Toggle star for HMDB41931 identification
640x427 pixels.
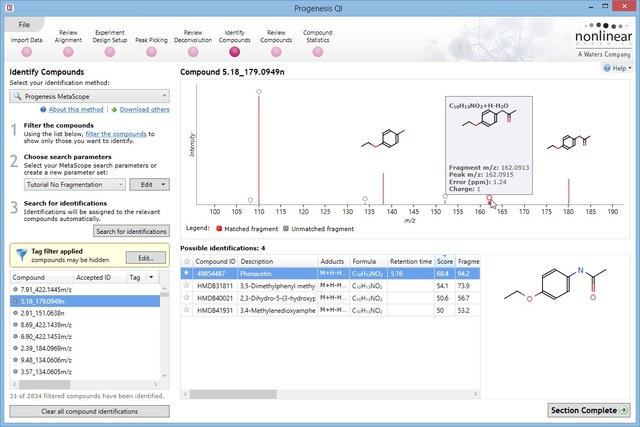pos(187,310)
